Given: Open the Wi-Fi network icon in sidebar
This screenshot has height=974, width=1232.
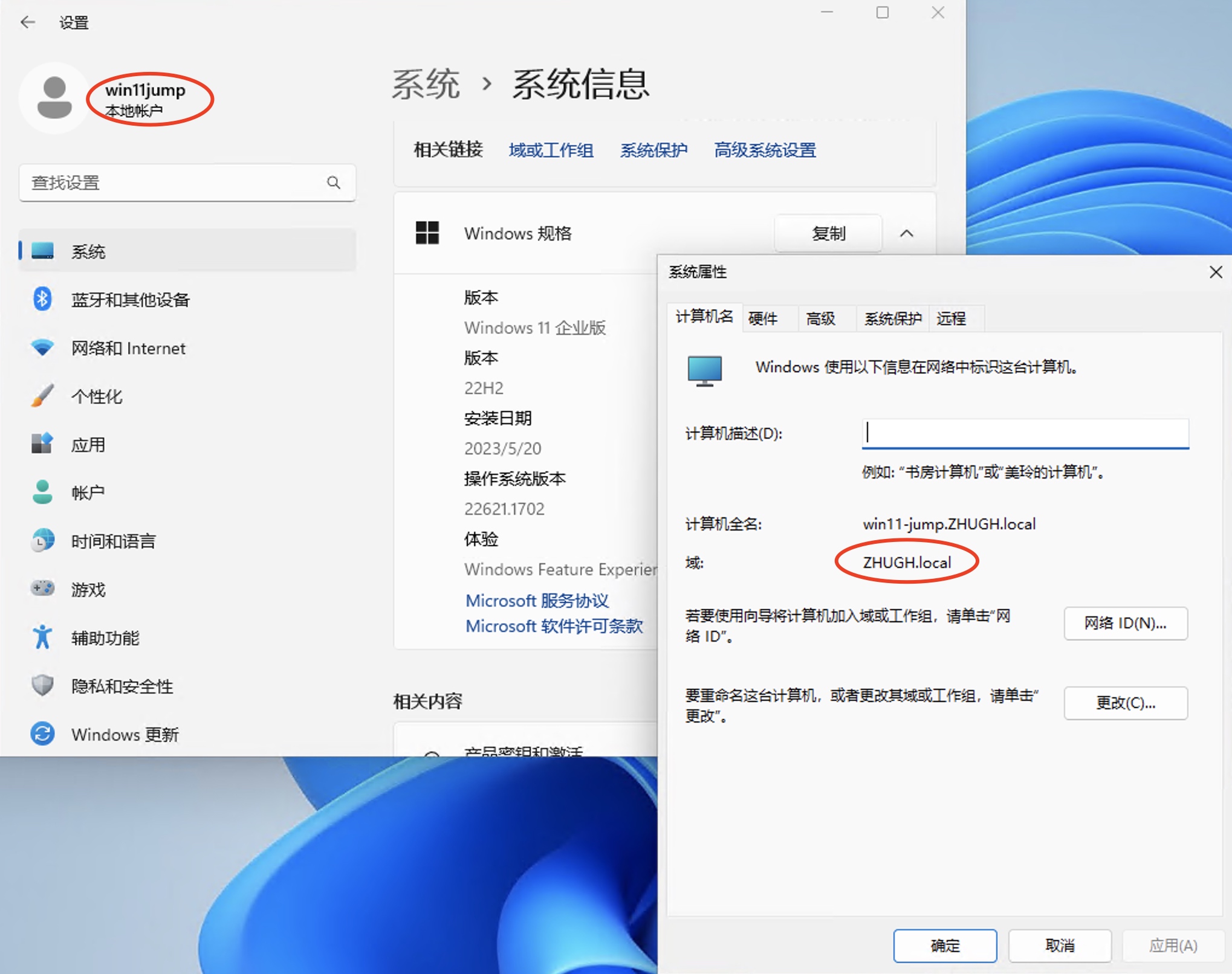Looking at the screenshot, I should tap(42, 347).
